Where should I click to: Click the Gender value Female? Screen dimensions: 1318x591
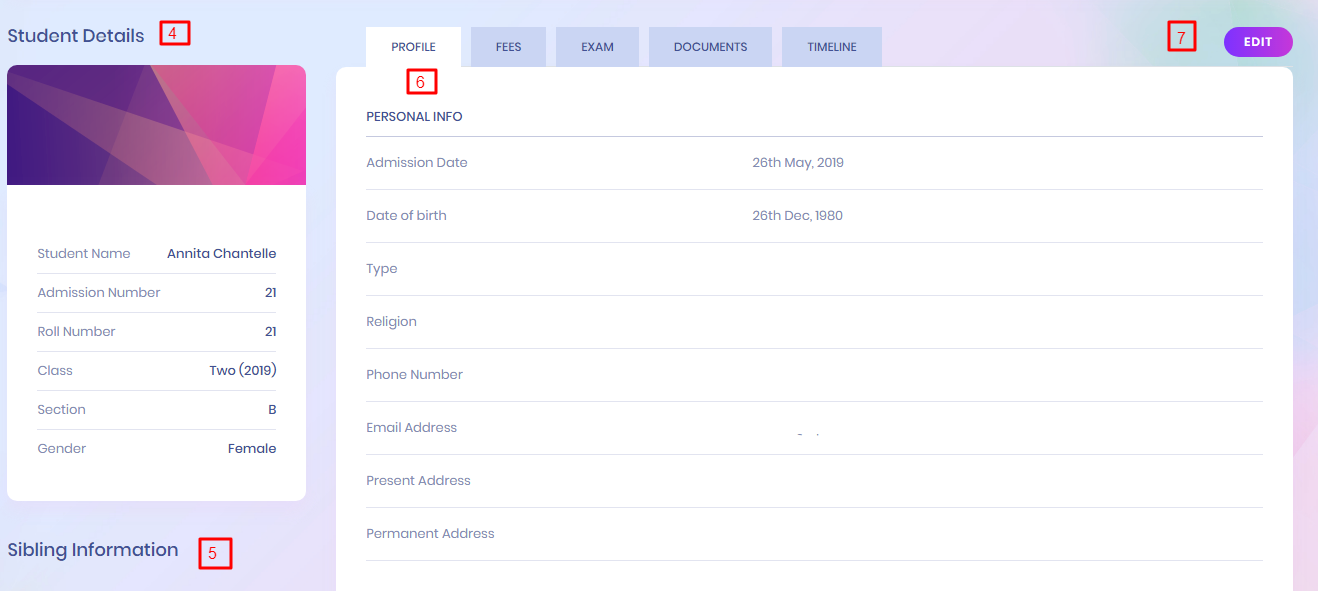(x=251, y=449)
